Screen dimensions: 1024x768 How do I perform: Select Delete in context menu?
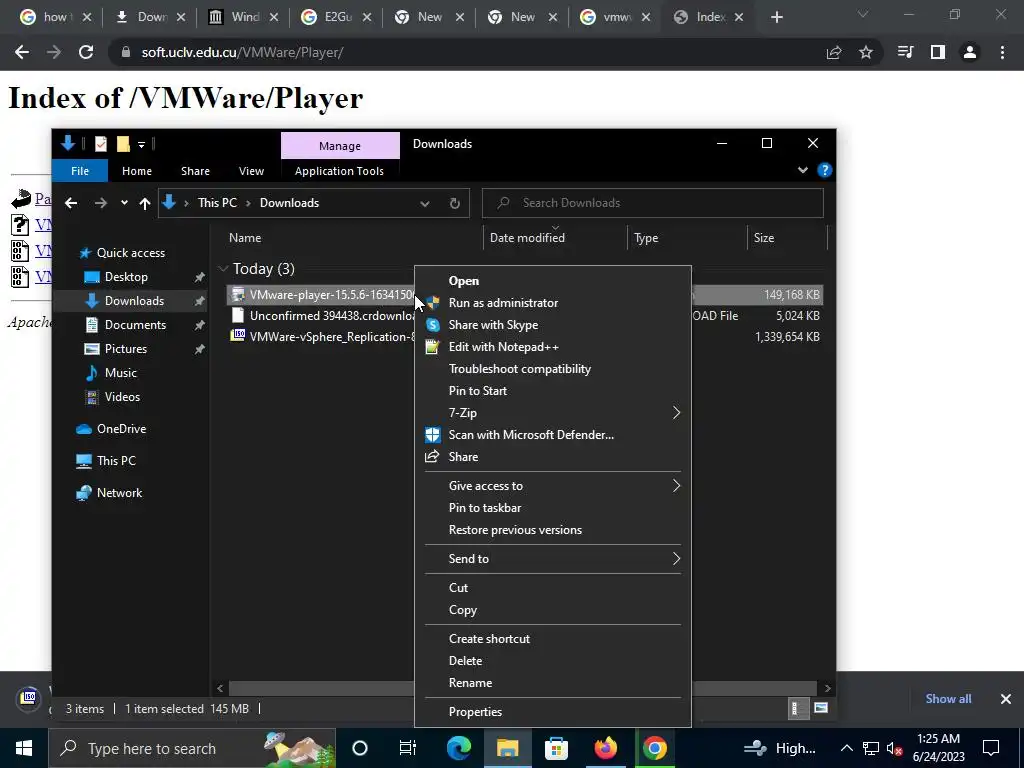[x=465, y=661]
